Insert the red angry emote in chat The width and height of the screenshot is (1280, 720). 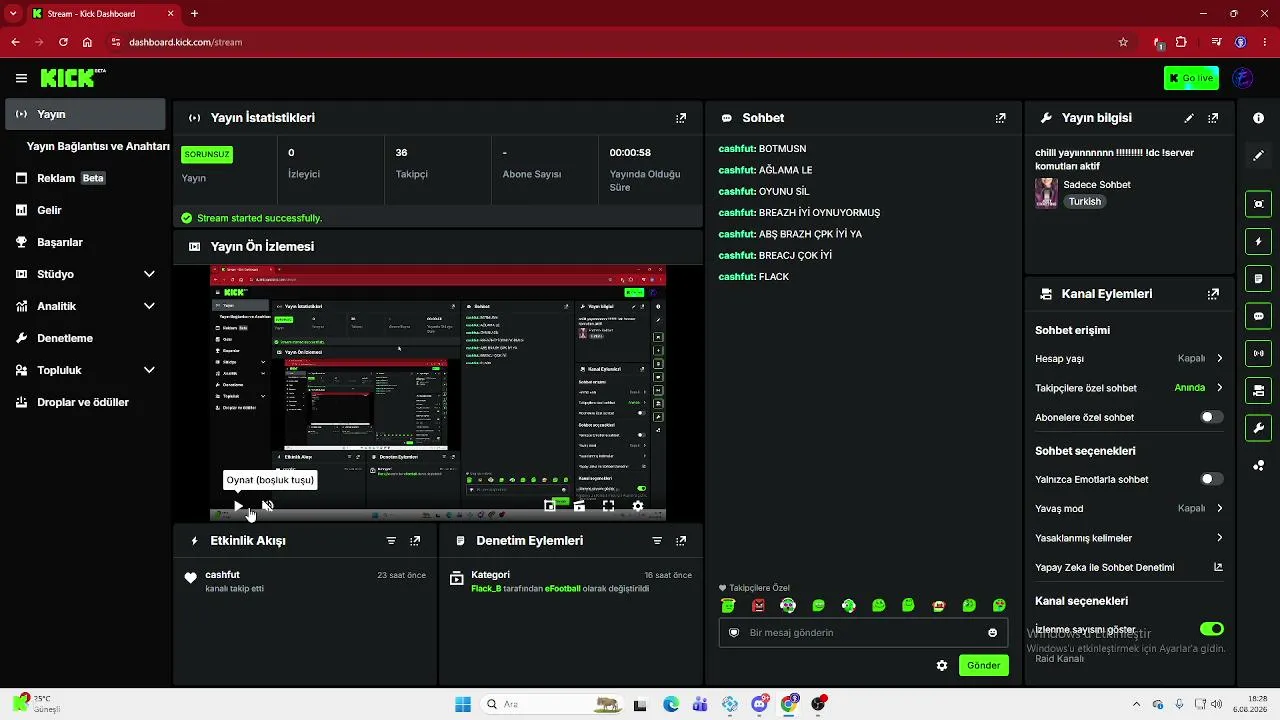point(758,605)
